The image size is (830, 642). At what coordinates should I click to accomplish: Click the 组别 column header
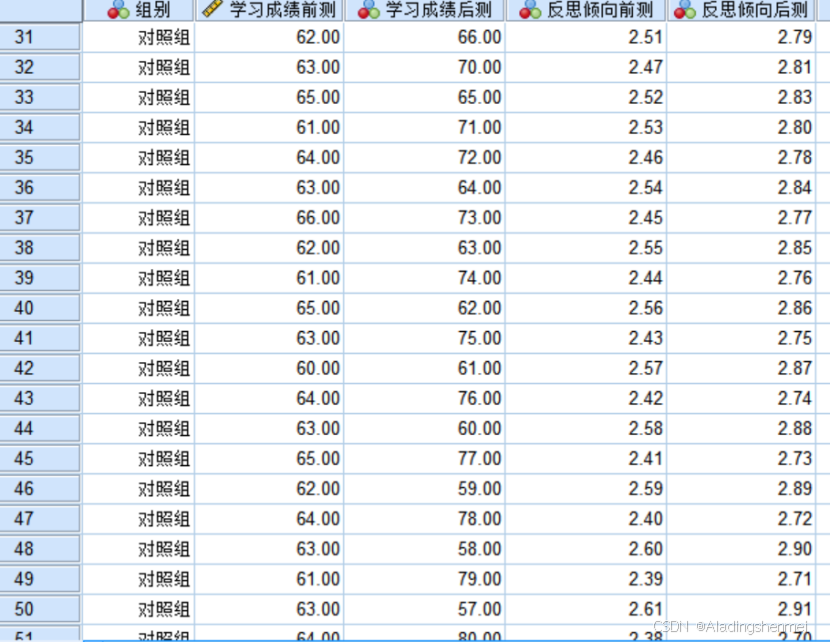click(x=139, y=10)
